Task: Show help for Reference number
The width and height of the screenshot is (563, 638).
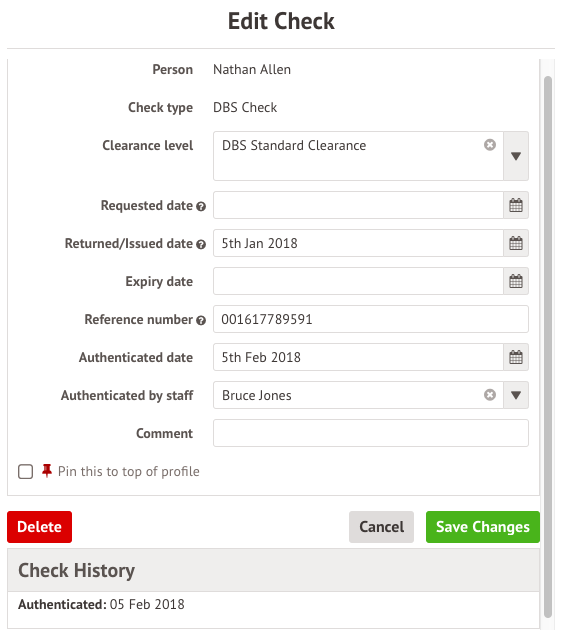Action: coord(201,321)
